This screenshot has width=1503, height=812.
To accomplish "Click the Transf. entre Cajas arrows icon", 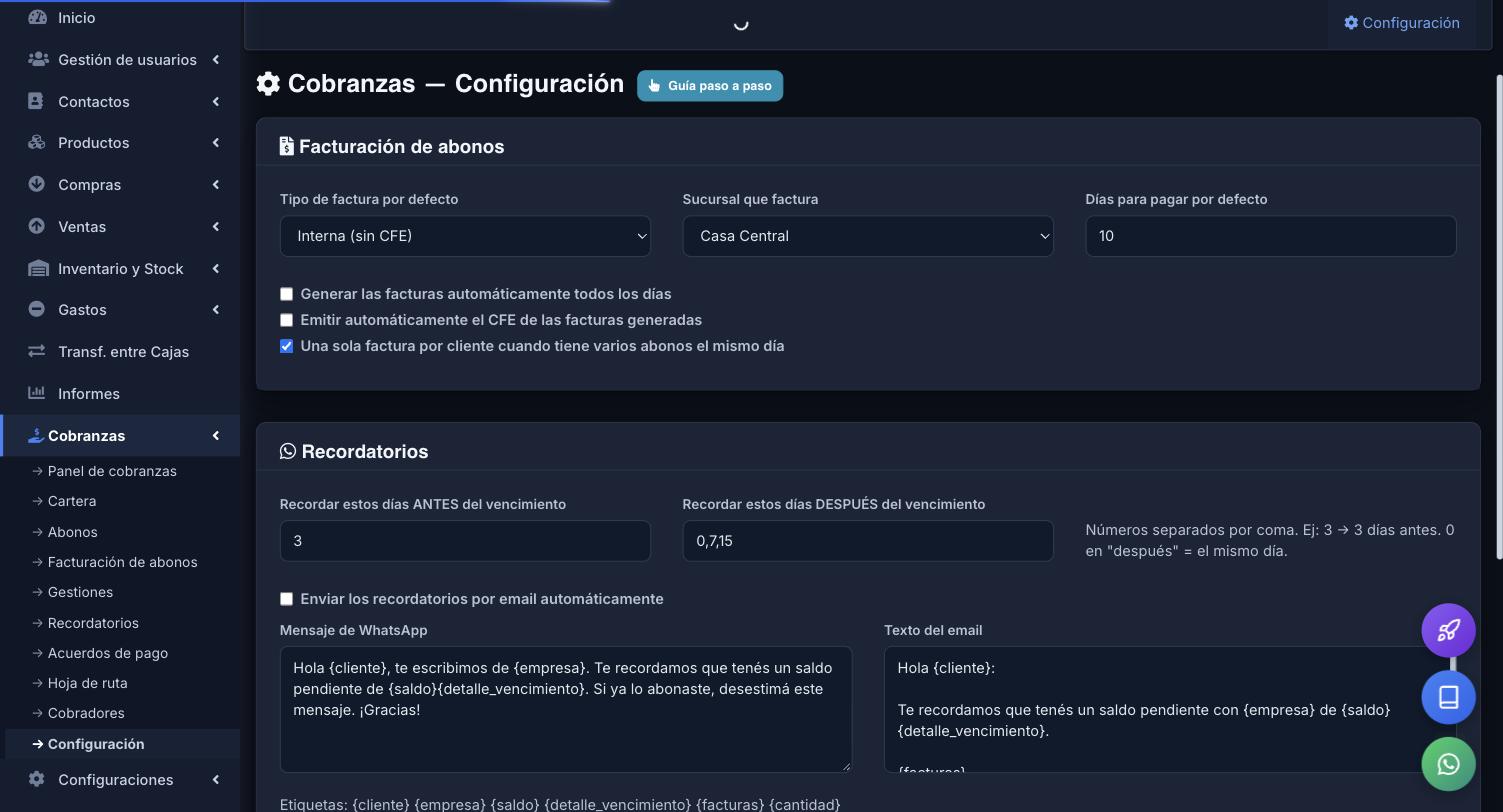I will pyautogui.click(x=37, y=351).
